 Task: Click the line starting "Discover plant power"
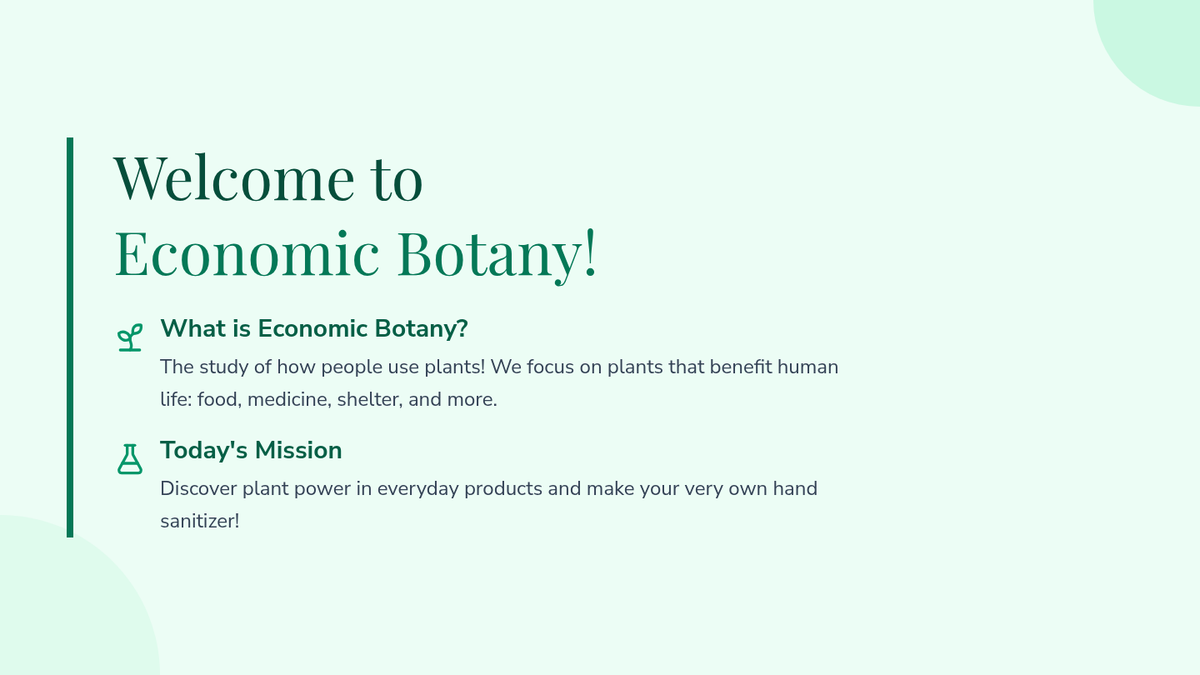coord(489,489)
